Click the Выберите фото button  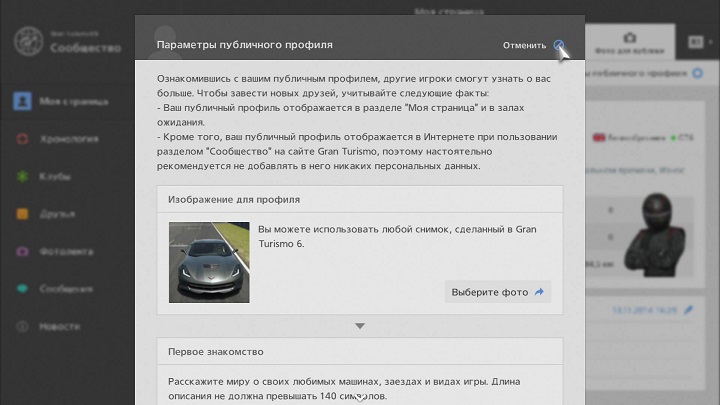pyautogui.click(x=498, y=292)
